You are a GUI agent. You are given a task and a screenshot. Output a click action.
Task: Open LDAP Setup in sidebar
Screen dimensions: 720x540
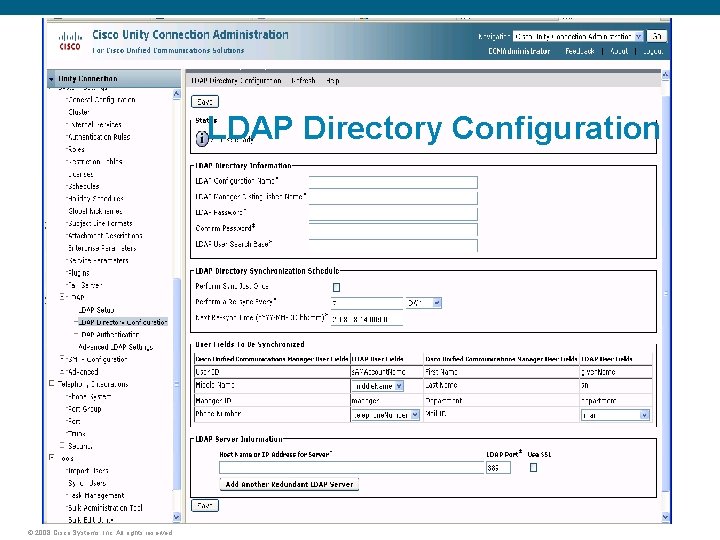coord(96,310)
